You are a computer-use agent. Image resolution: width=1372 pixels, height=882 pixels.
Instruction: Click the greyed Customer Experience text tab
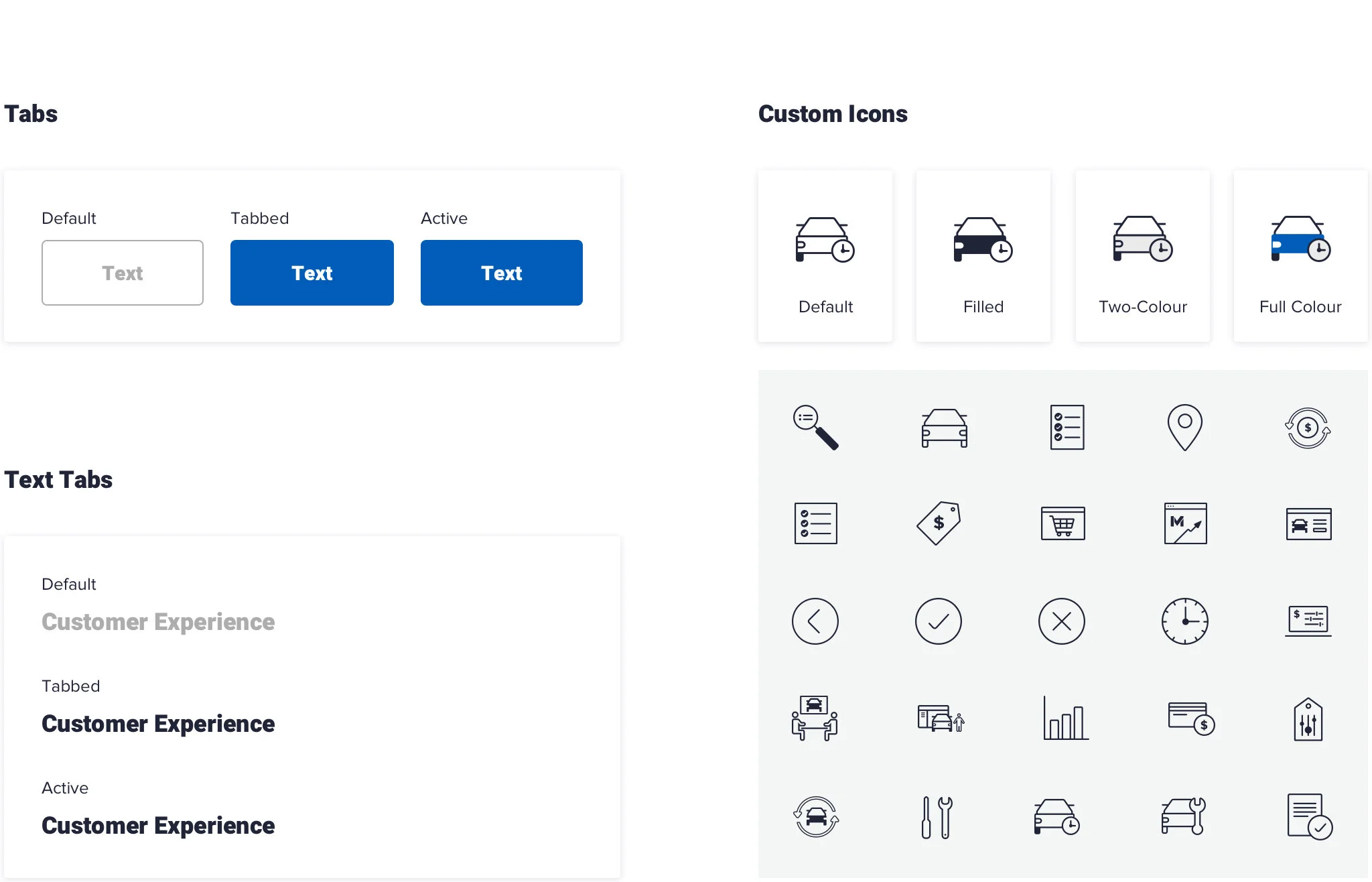pyautogui.click(x=158, y=622)
